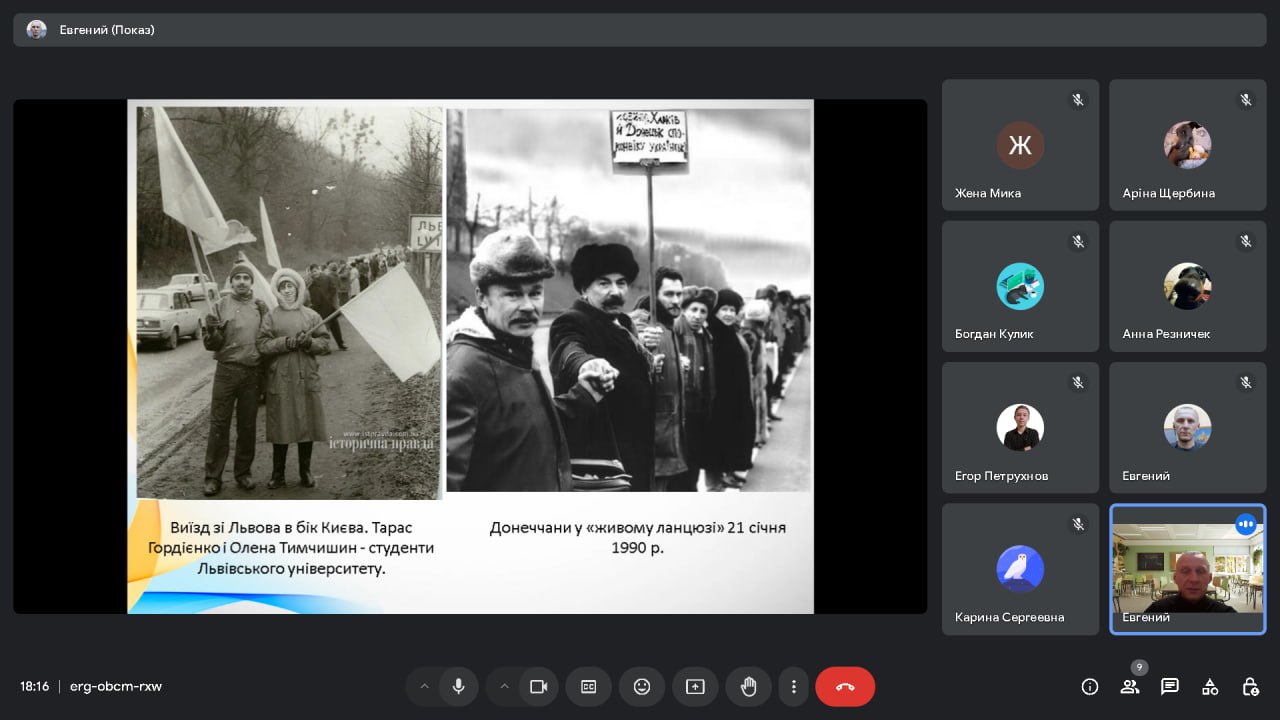The image size is (1280, 720).
Task: Select Аріна Щербина participant tile
Action: click(x=1187, y=145)
